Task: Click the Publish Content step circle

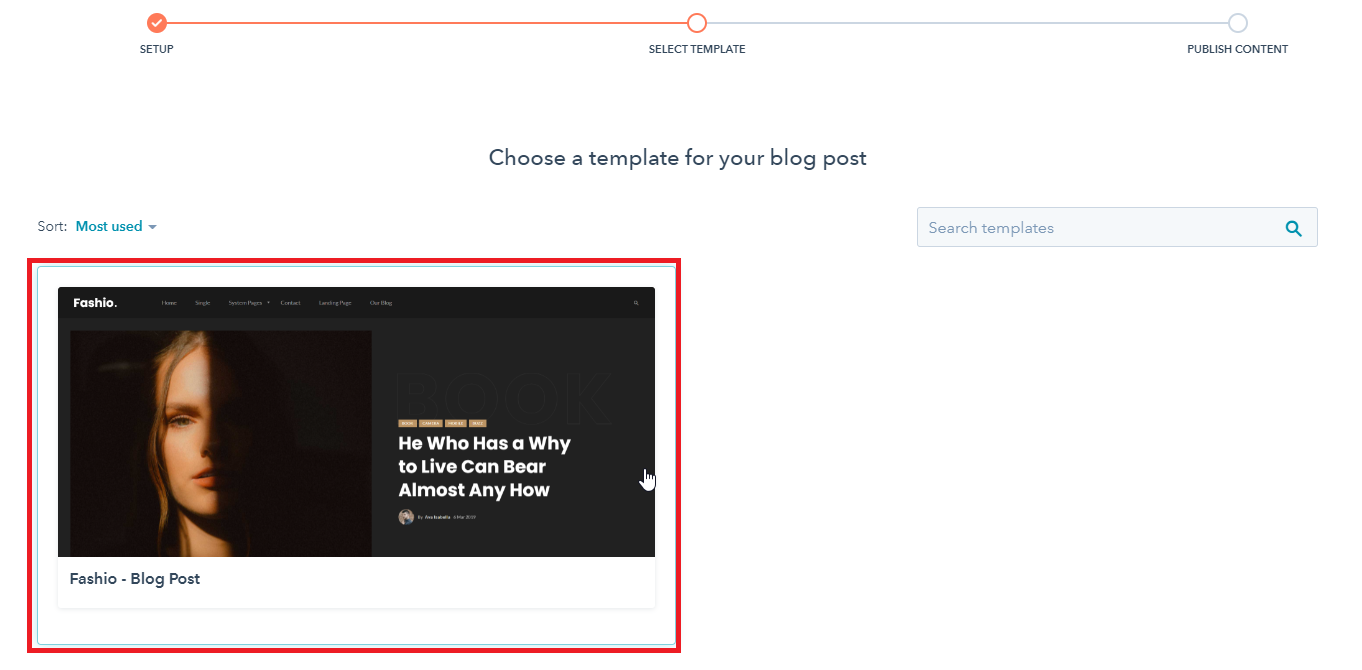Action: pos(1238,23)
